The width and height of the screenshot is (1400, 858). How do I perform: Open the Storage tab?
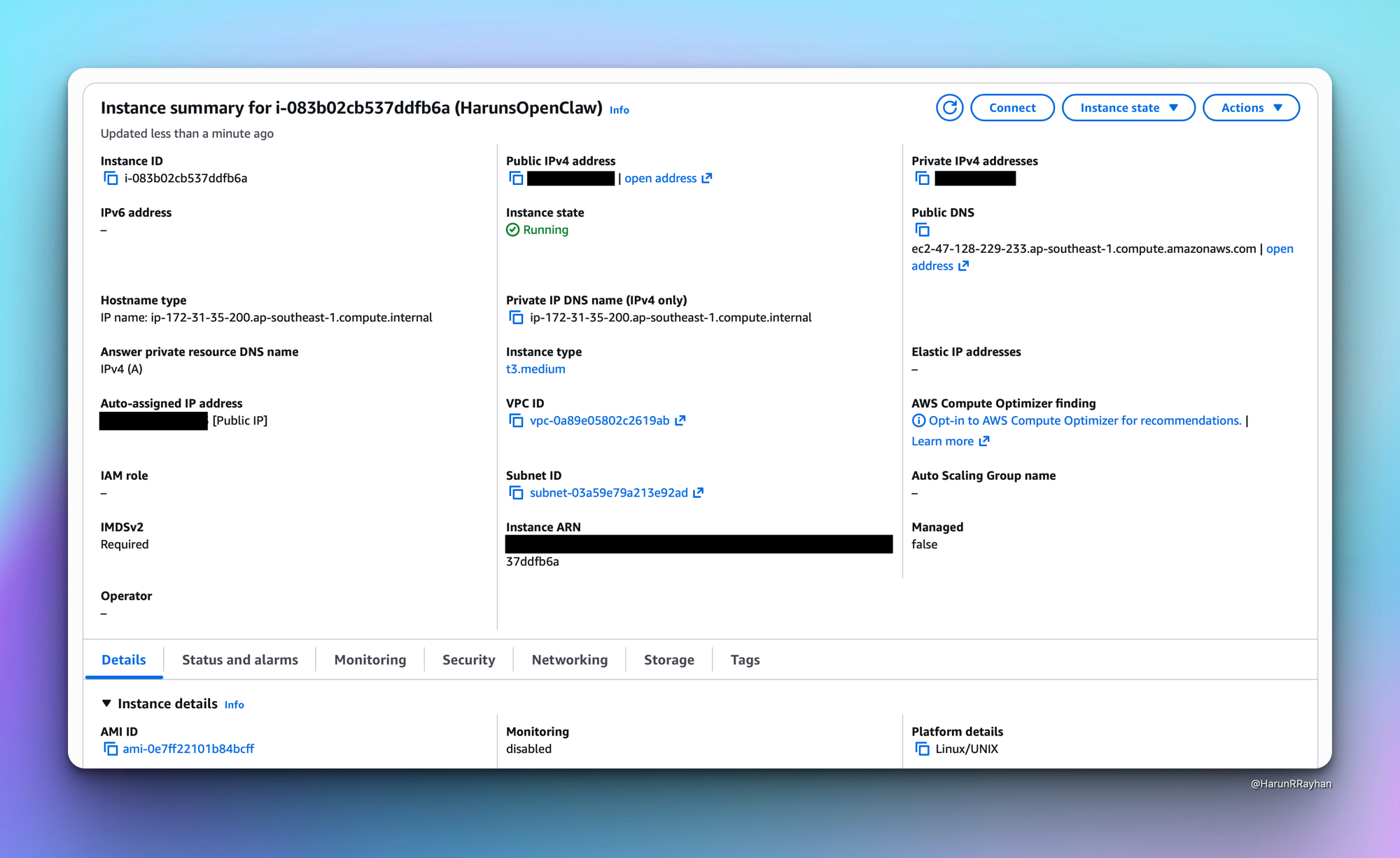point(669,660)
